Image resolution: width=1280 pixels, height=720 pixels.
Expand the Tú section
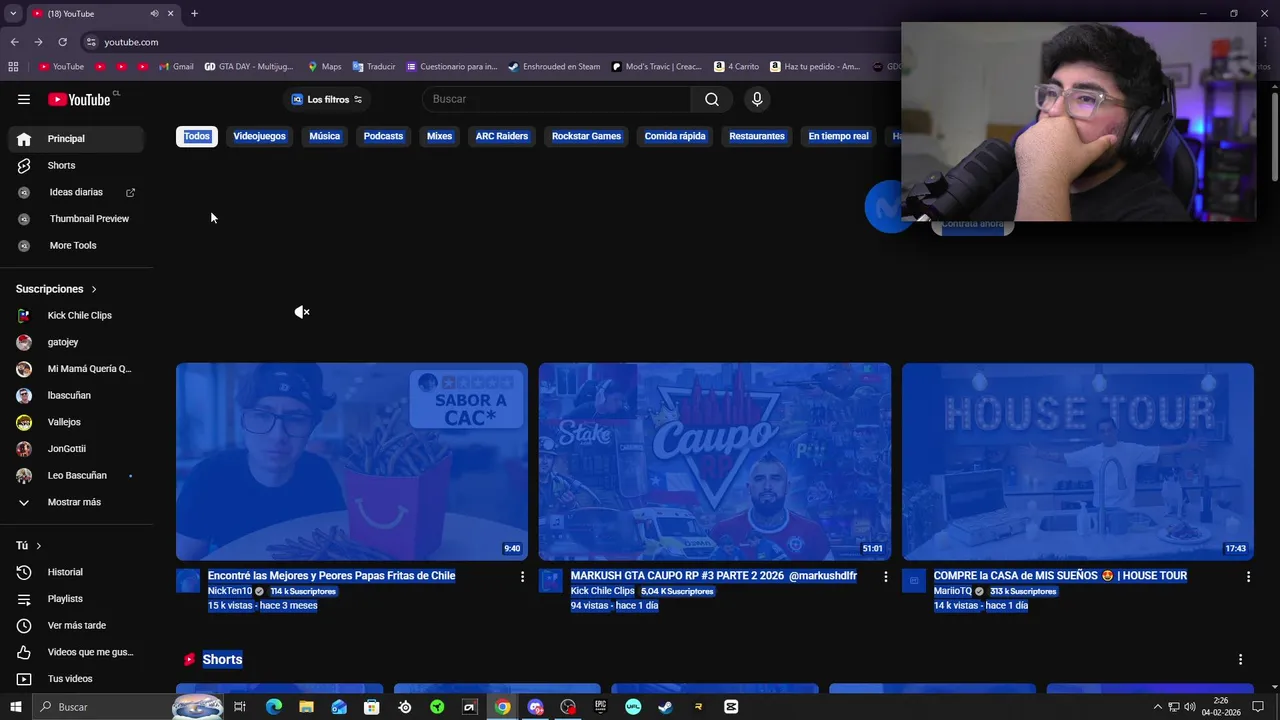coord(29,546)
